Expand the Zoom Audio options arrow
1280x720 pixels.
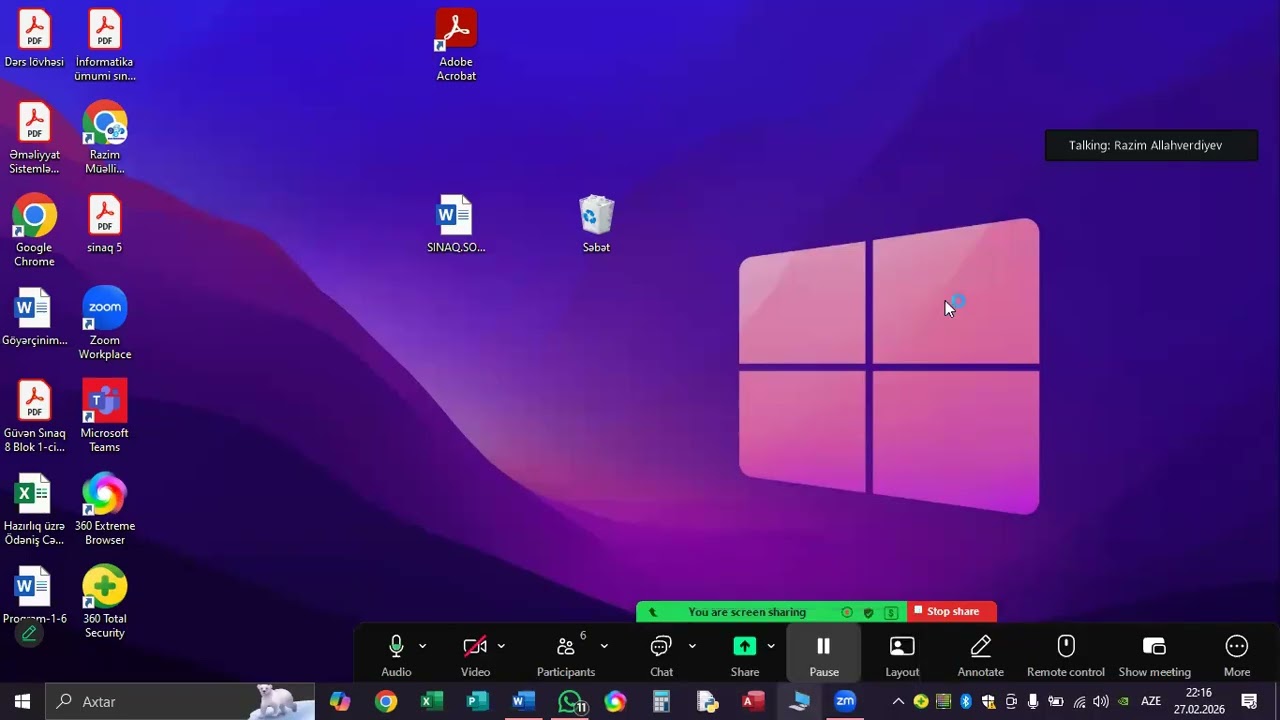tap(422, 646)
